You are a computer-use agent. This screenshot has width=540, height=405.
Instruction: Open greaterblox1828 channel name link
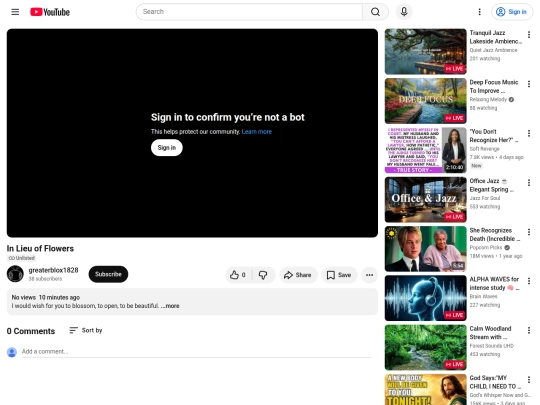(53, 270)
